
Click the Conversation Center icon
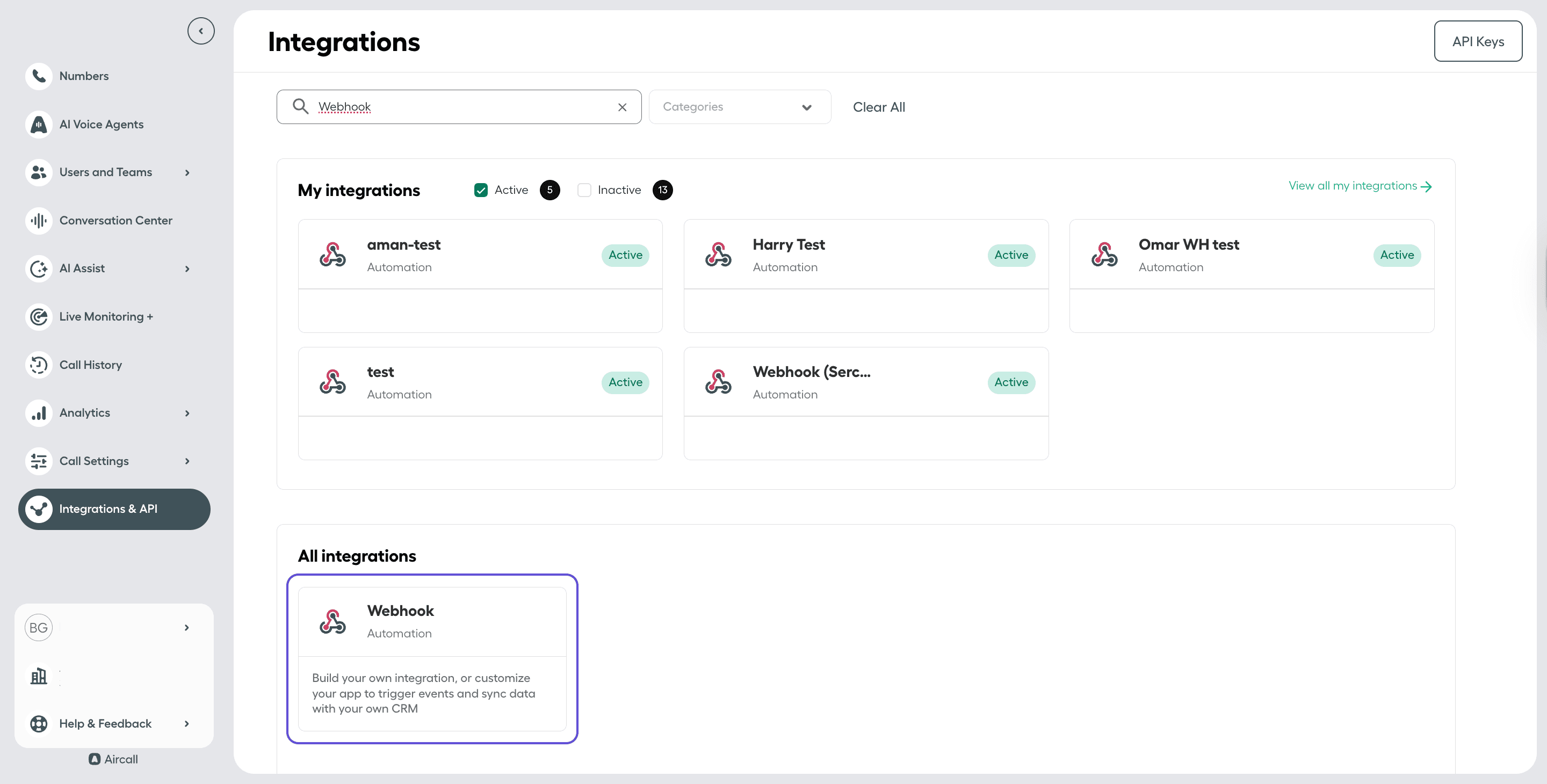pyautogui.click(x=39, y=220)
